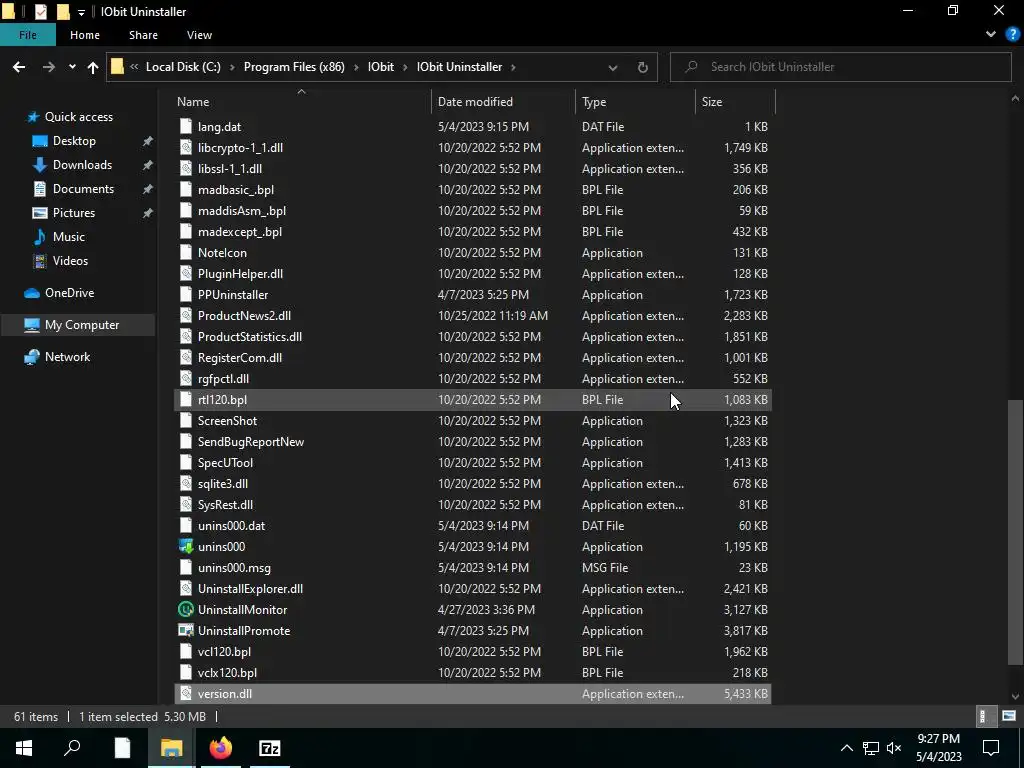Click the Music note icon in sidebar
The image size is (1024, 768).
pos(40,236)
